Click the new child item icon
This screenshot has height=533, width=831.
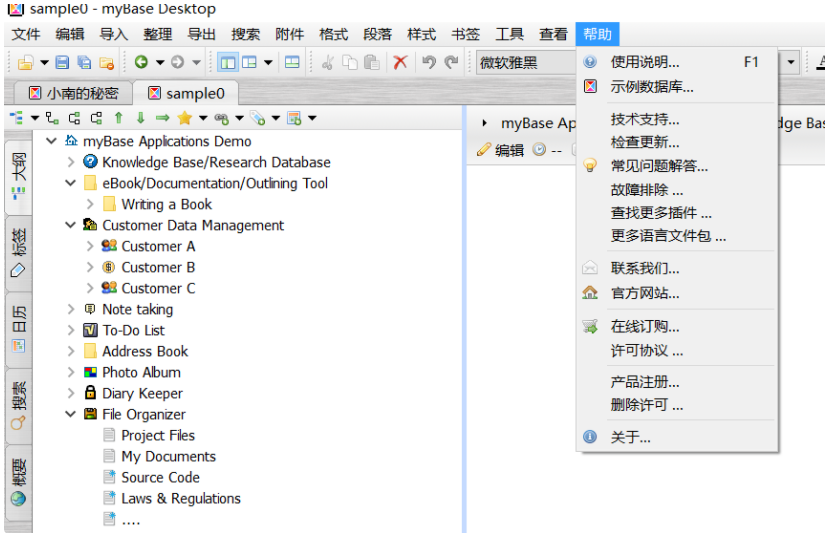(x=52, y=118)
